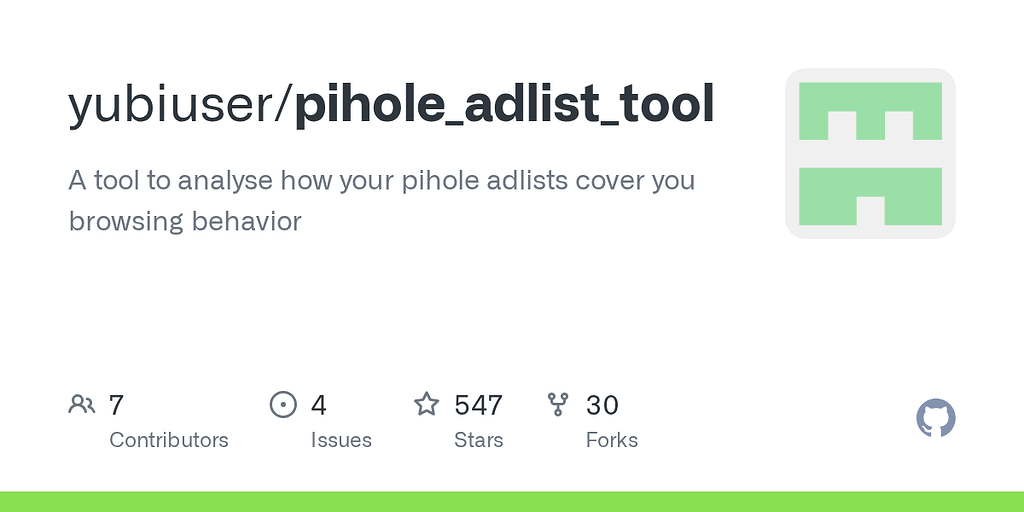The image size is (1024, 512).
Task: Click the fork count 30
Action: 602,405
